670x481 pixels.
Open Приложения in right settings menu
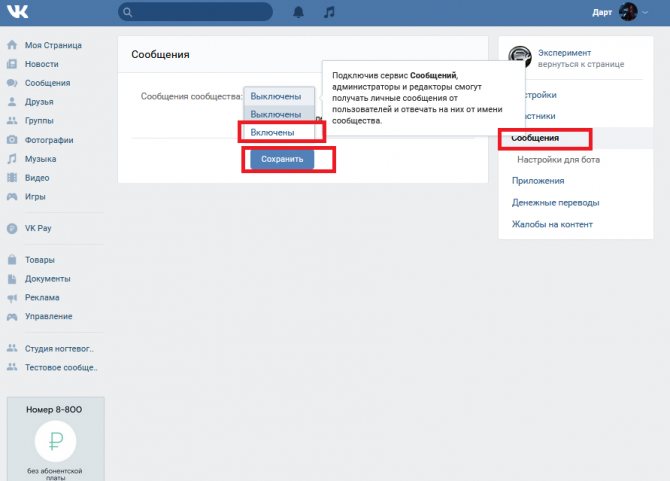[538, 181]
